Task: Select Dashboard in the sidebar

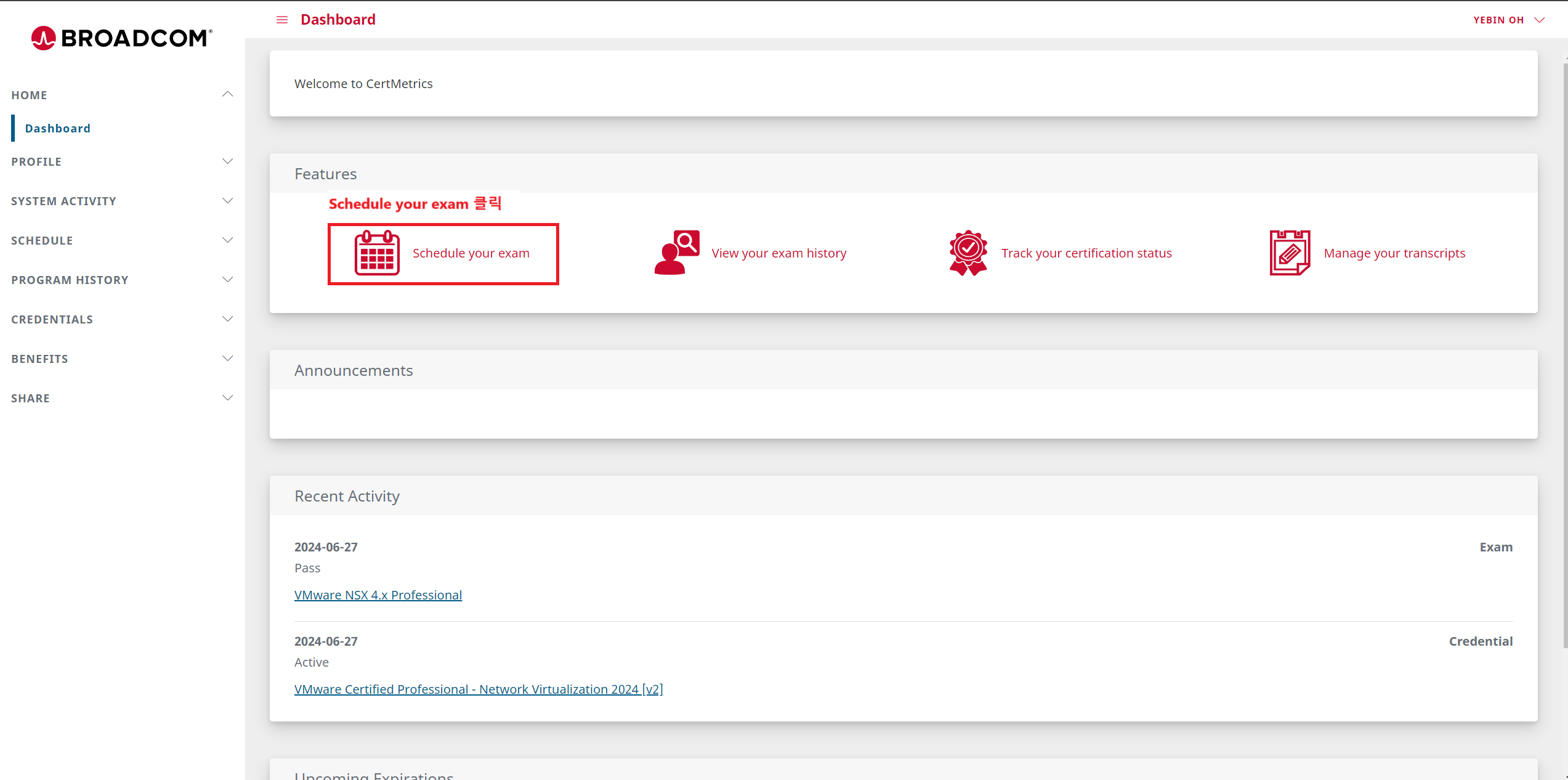Action: pyautogui.click(x=58, y=128)
